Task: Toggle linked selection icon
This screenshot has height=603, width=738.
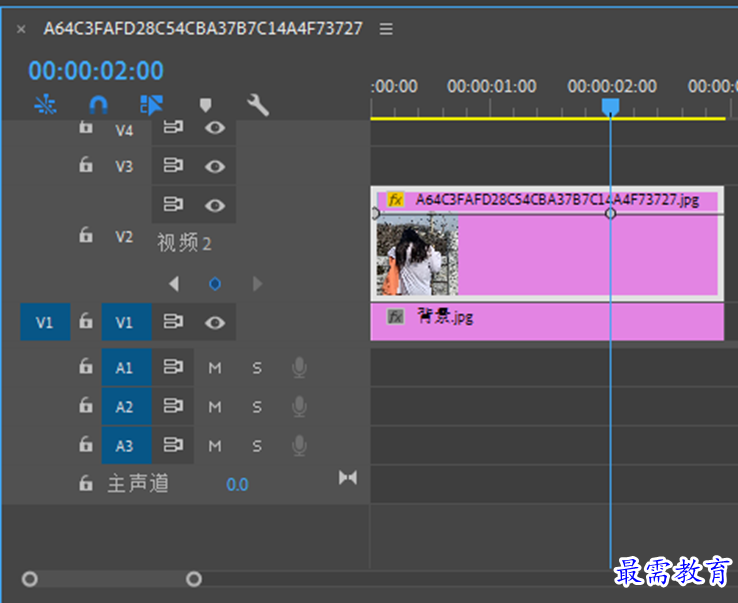Action: coord(151,105)
